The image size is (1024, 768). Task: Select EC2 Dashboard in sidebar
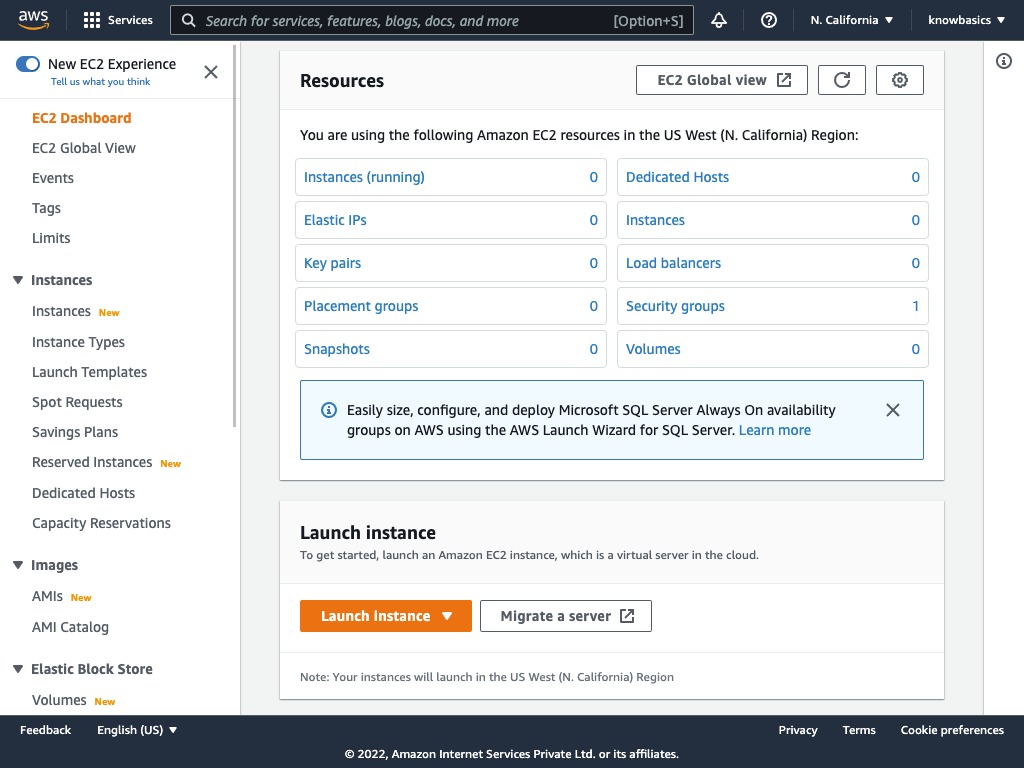tap(82, 118)
